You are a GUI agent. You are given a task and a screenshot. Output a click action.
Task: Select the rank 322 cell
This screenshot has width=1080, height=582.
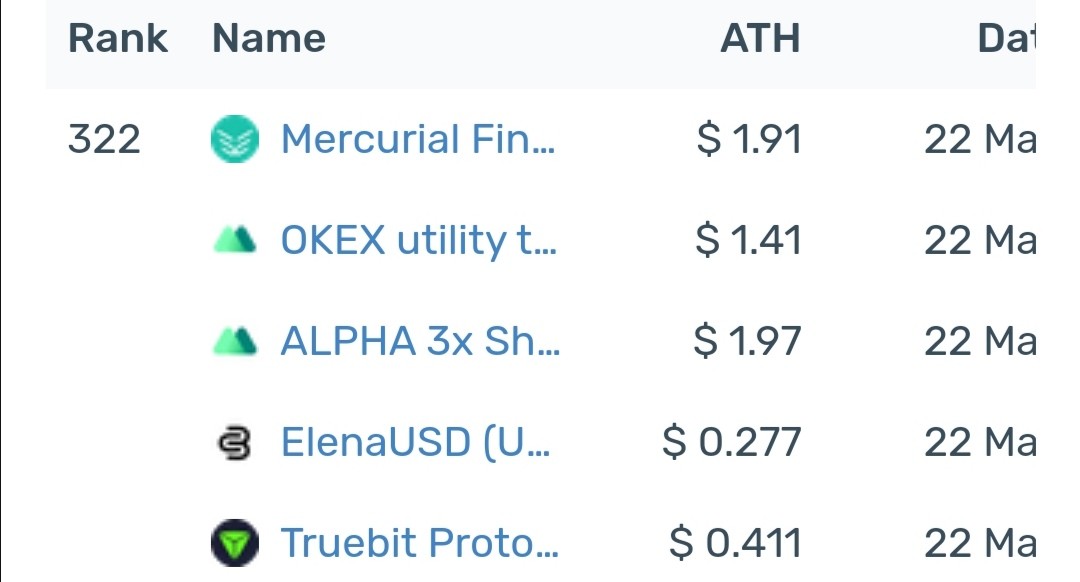pos(104,139)
